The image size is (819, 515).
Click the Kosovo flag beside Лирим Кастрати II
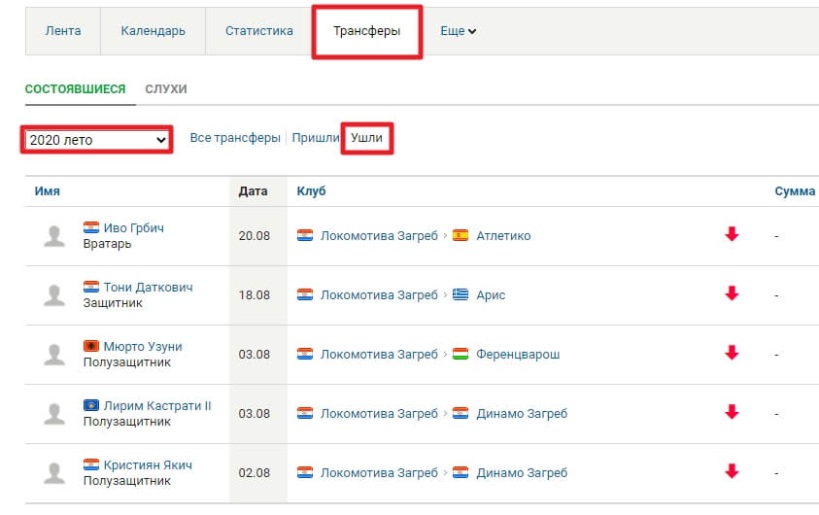(91, 406)
